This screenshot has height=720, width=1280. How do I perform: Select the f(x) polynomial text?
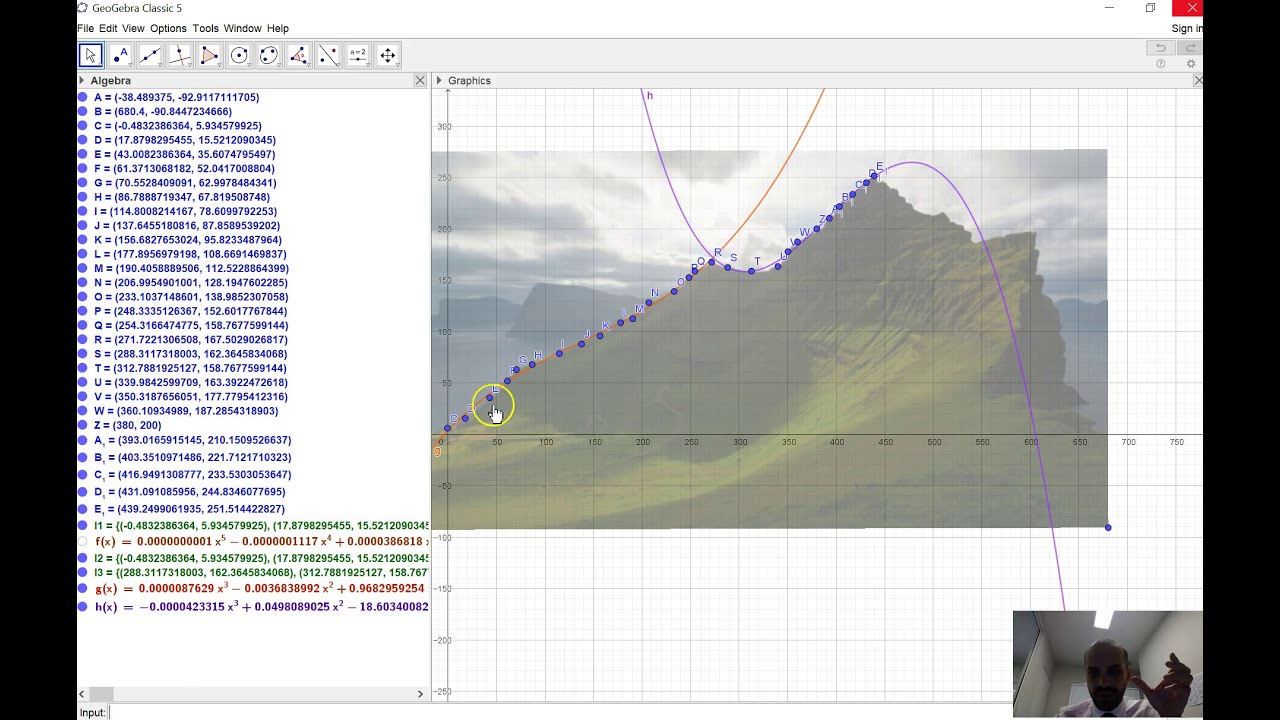tap(261, 541)
